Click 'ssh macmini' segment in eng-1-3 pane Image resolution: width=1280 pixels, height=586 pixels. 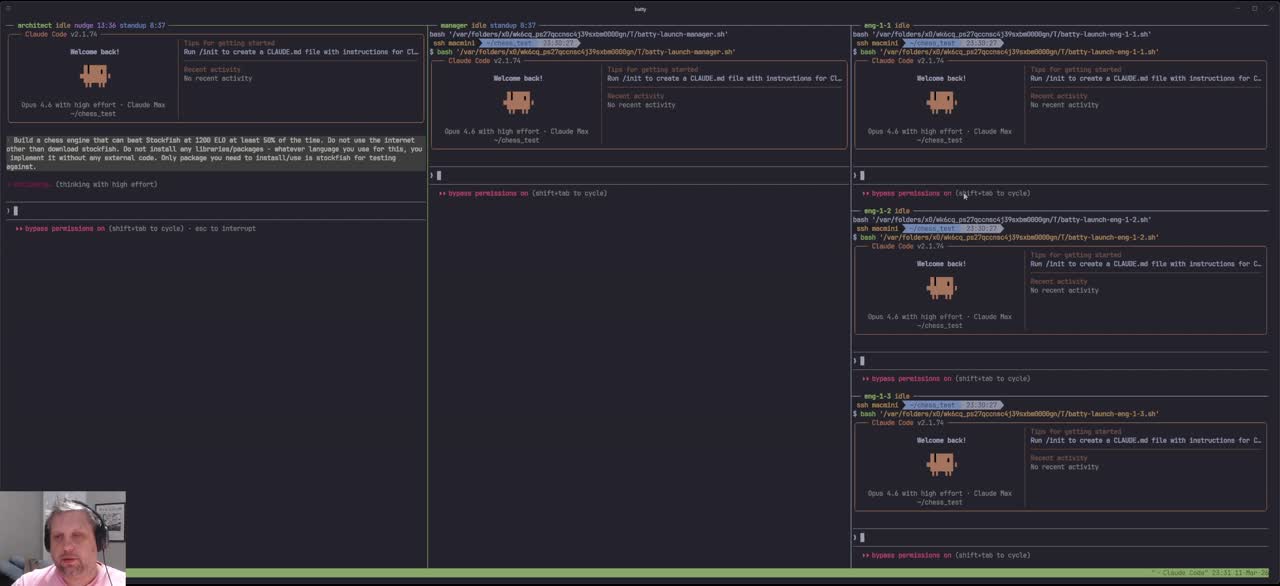coord(878,405)
